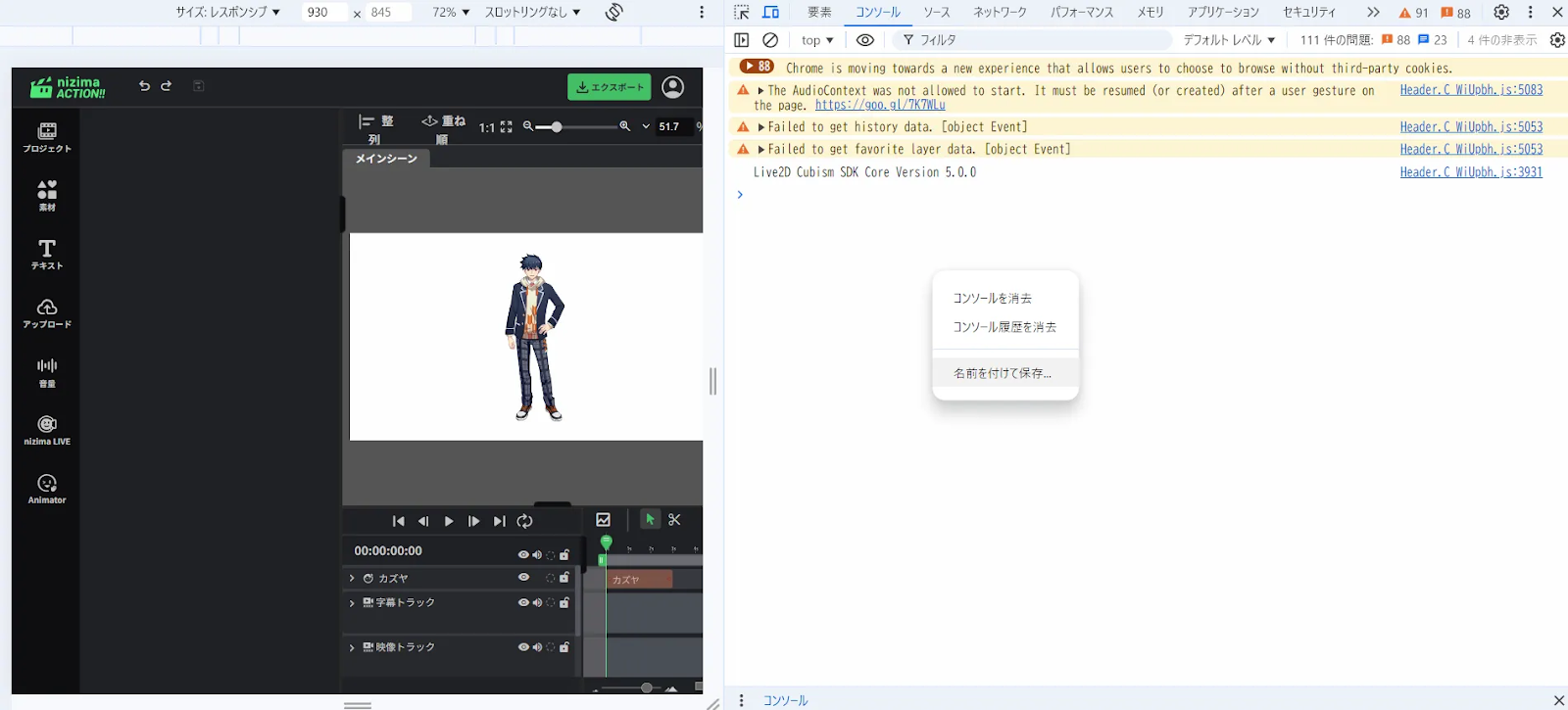This screenshot has height=710, width=1568.
Task: Click the green エクスポート button
Action: click(x=609, y=87)
